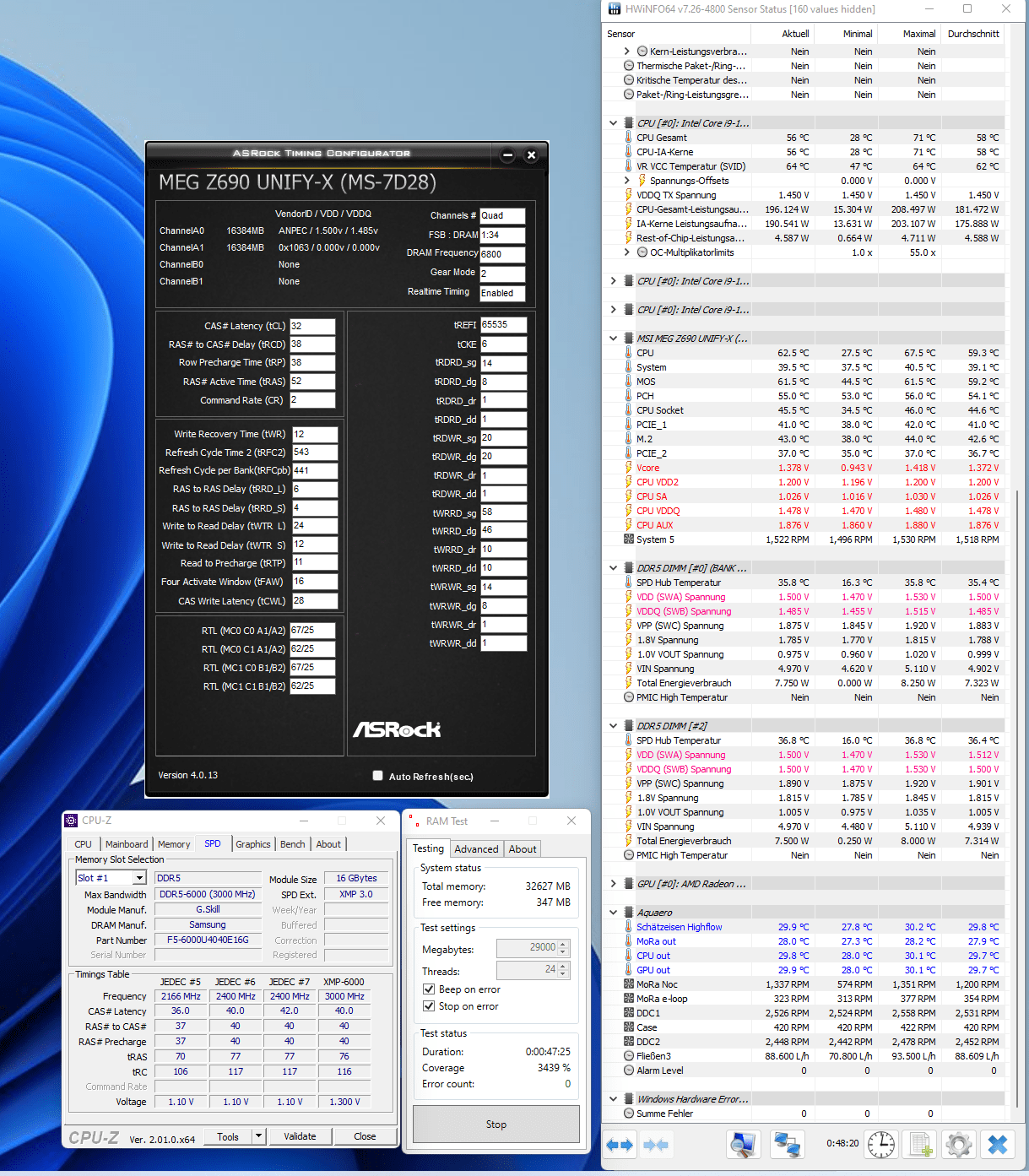
Task: Open the Slot #1 dropdown in CPU-Z
Action: (x=140, y=878)
